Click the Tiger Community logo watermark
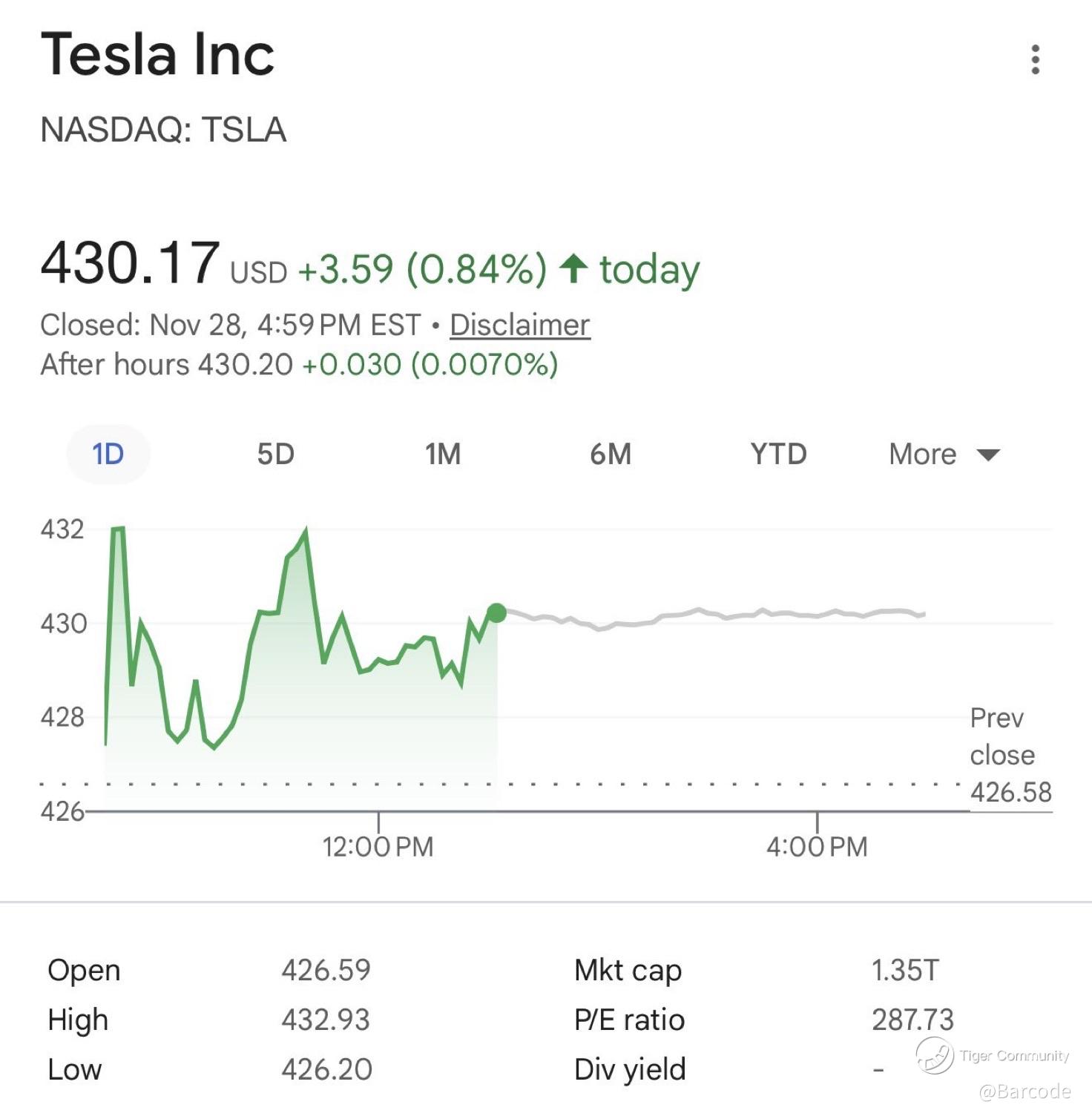 click(935, 1055)
